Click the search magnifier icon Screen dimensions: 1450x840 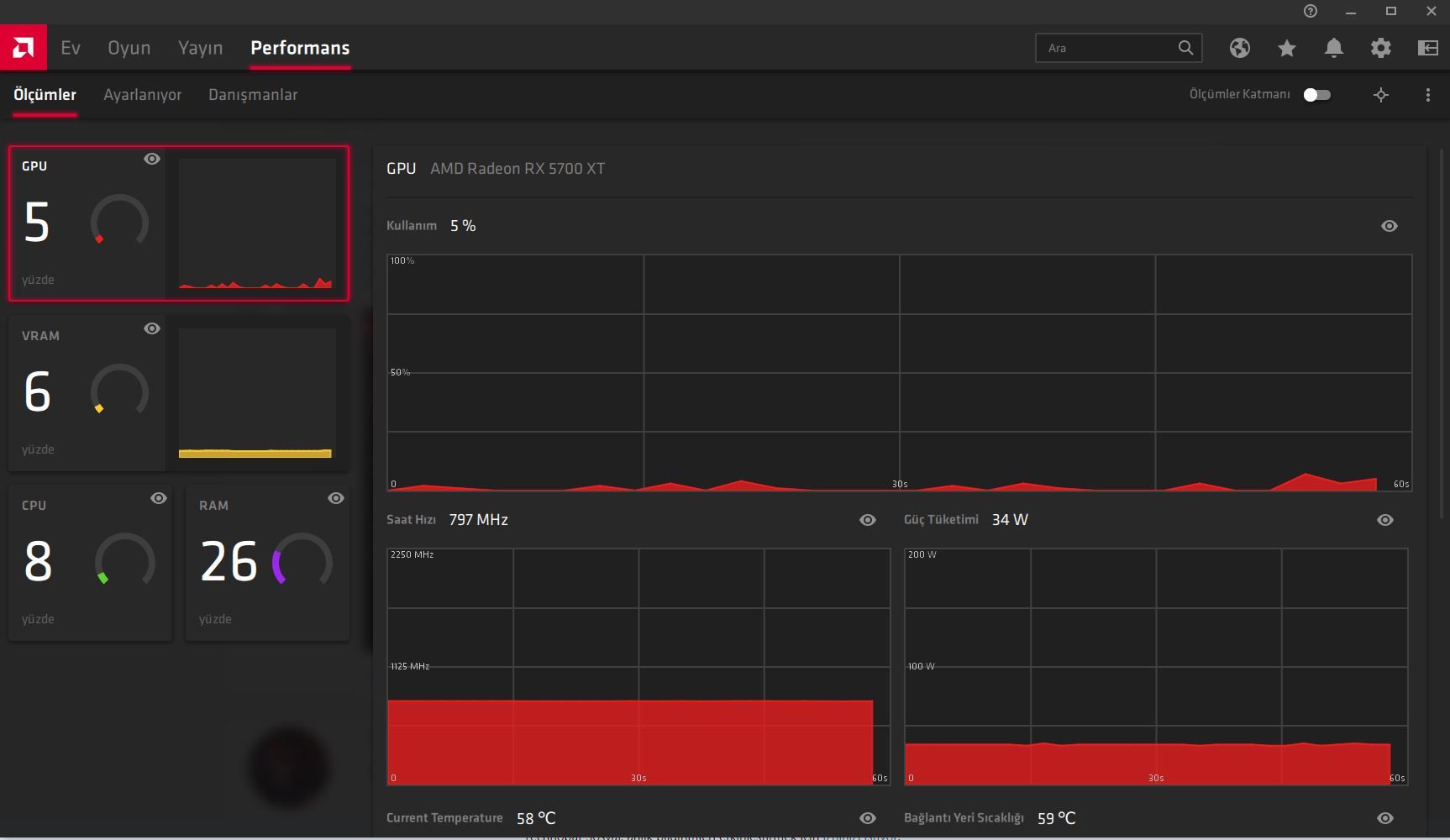(x=1185, y=48)
